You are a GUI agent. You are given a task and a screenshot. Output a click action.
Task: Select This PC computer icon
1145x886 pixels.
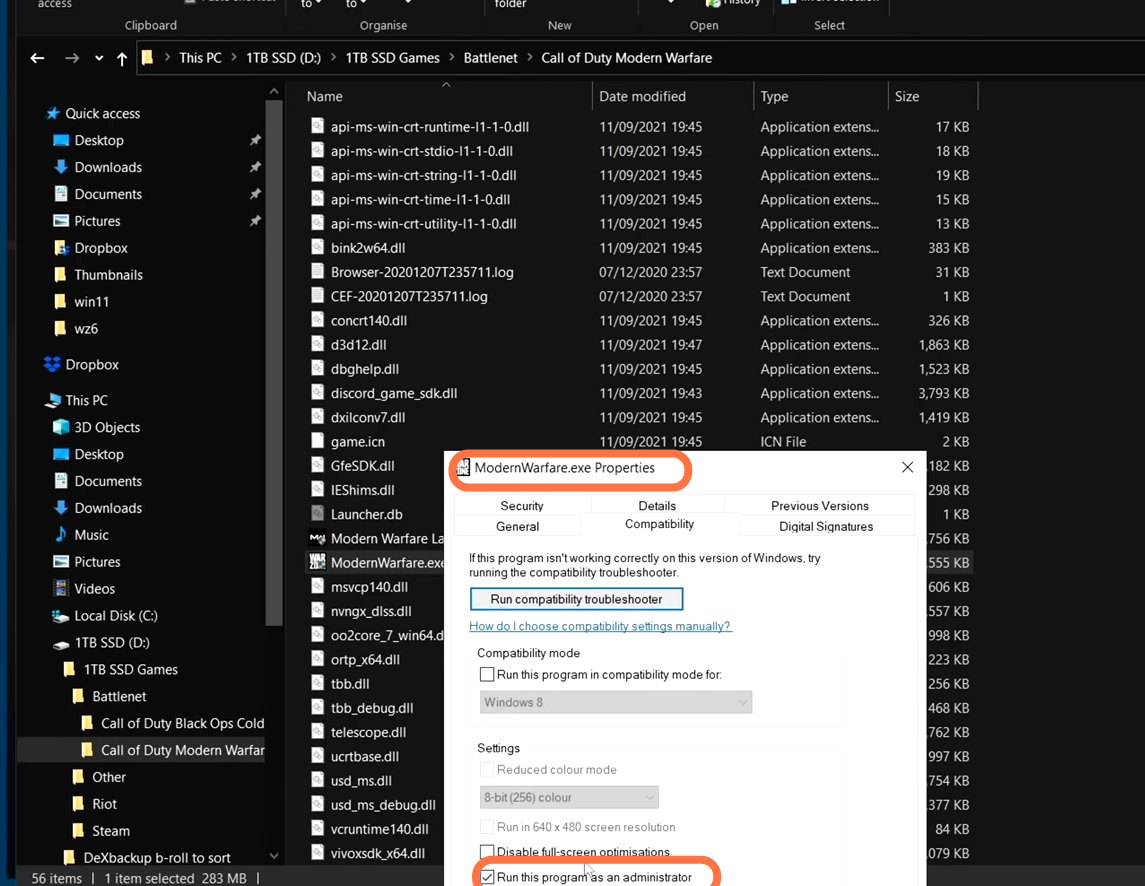pos(53,400)
